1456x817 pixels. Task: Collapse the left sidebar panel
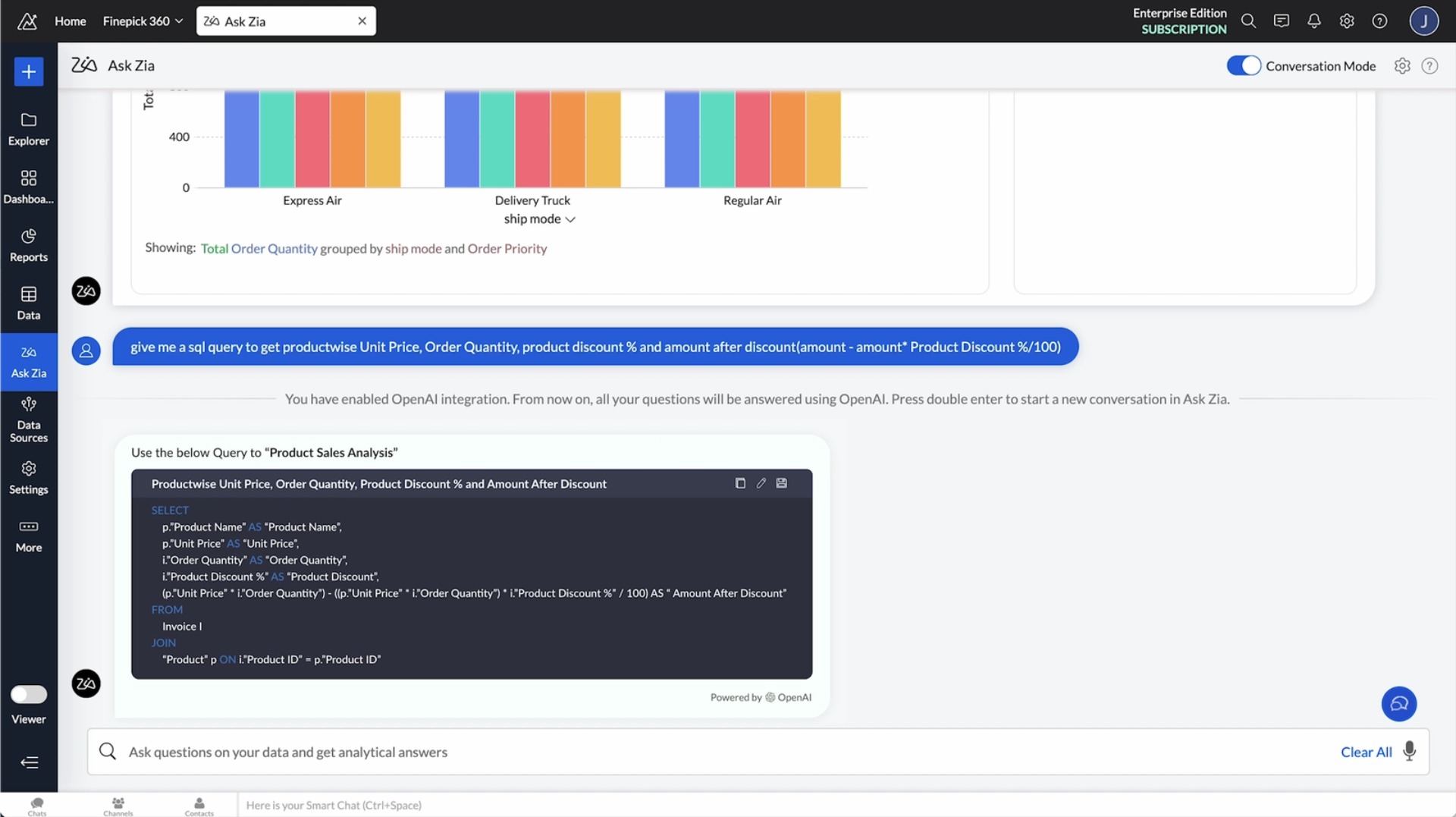click(29, 762)
